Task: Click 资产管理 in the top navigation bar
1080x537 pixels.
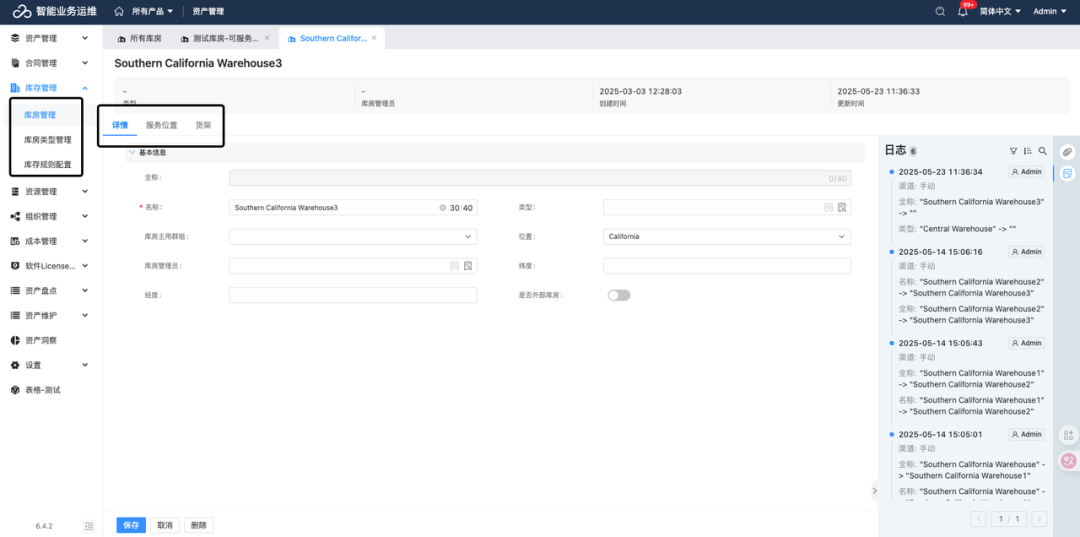Action: click(208, 12)
